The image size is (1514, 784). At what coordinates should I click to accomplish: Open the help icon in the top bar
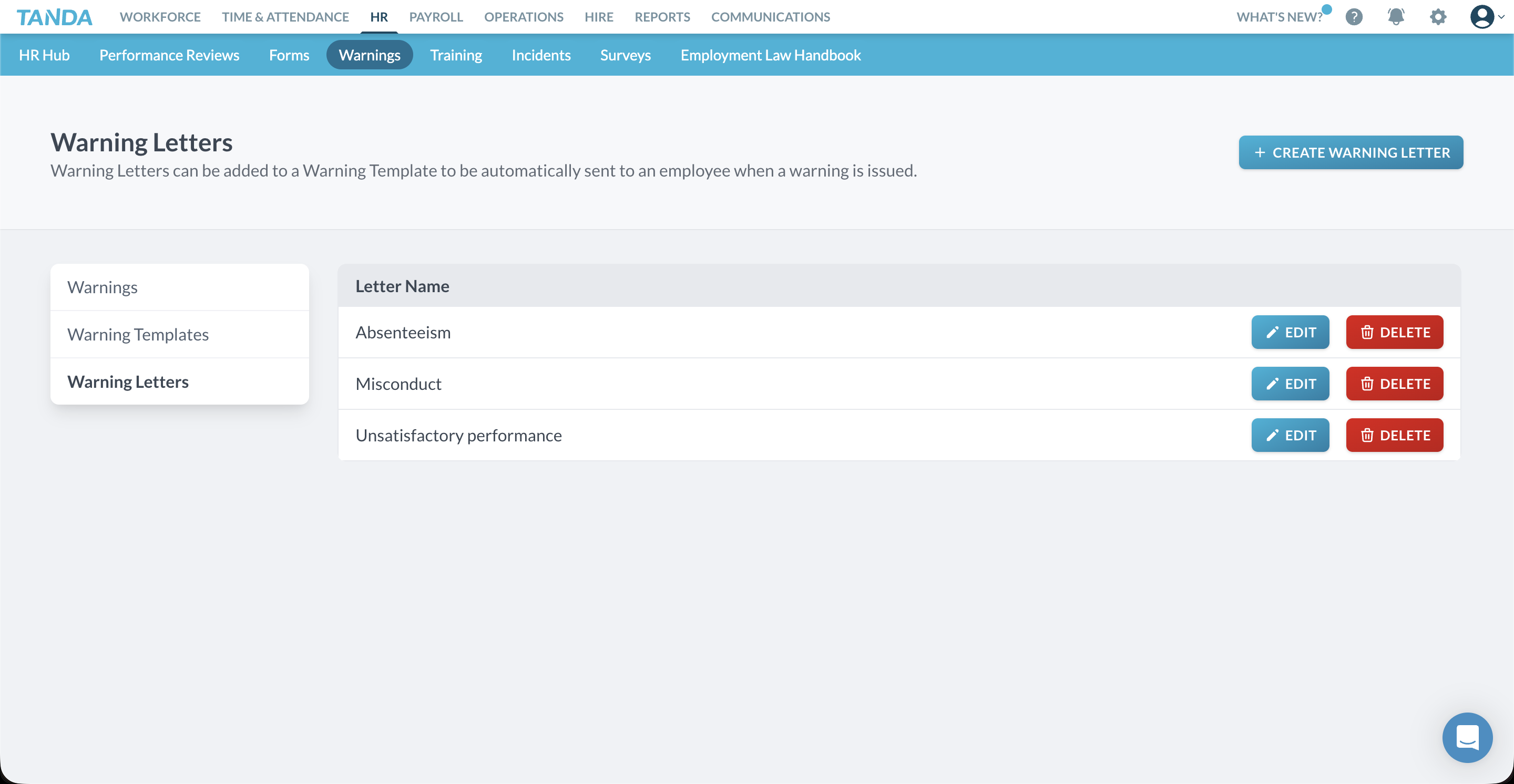point(1354,17)
